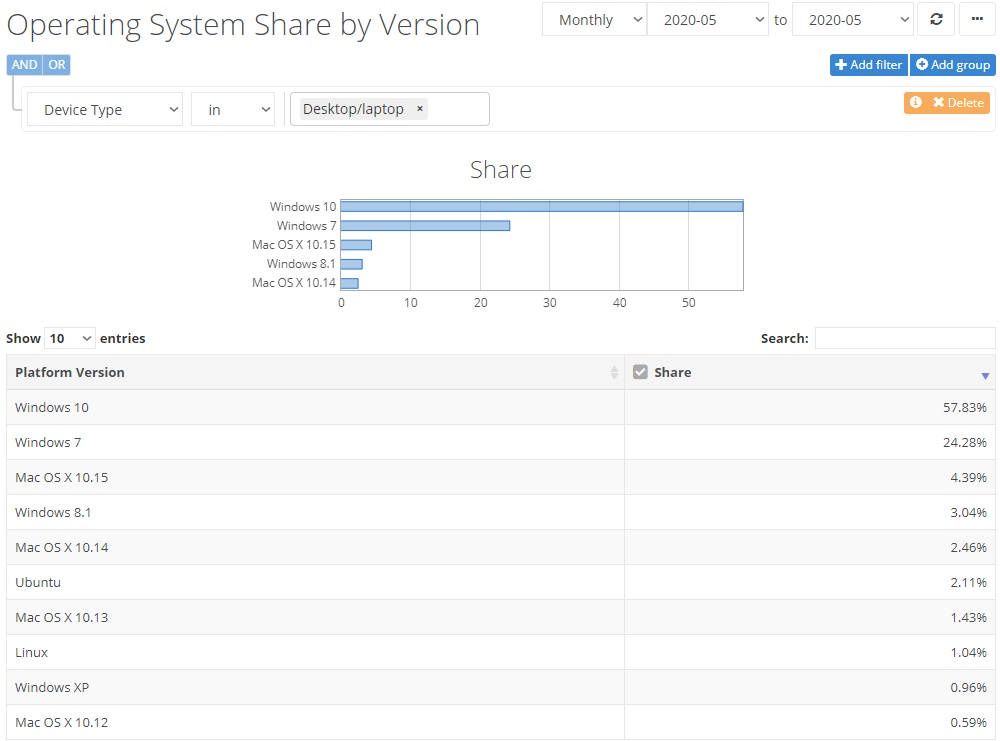The image size is (1000, 741).
Task: Click the Mac OS X 10.14 chart bar
Action: pyautogui.click(x=350, y=283)
